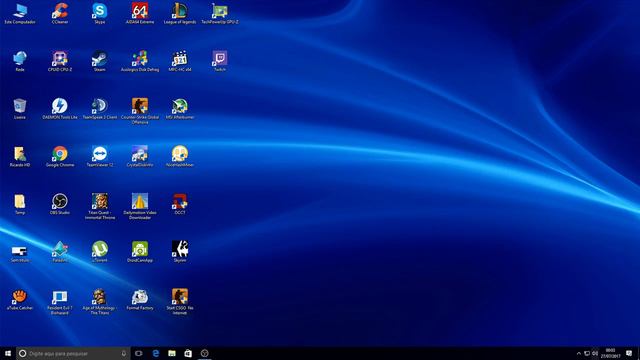
Task: Launch DAEMON Tools Lite shortcut
Action: tap(60, 109)
